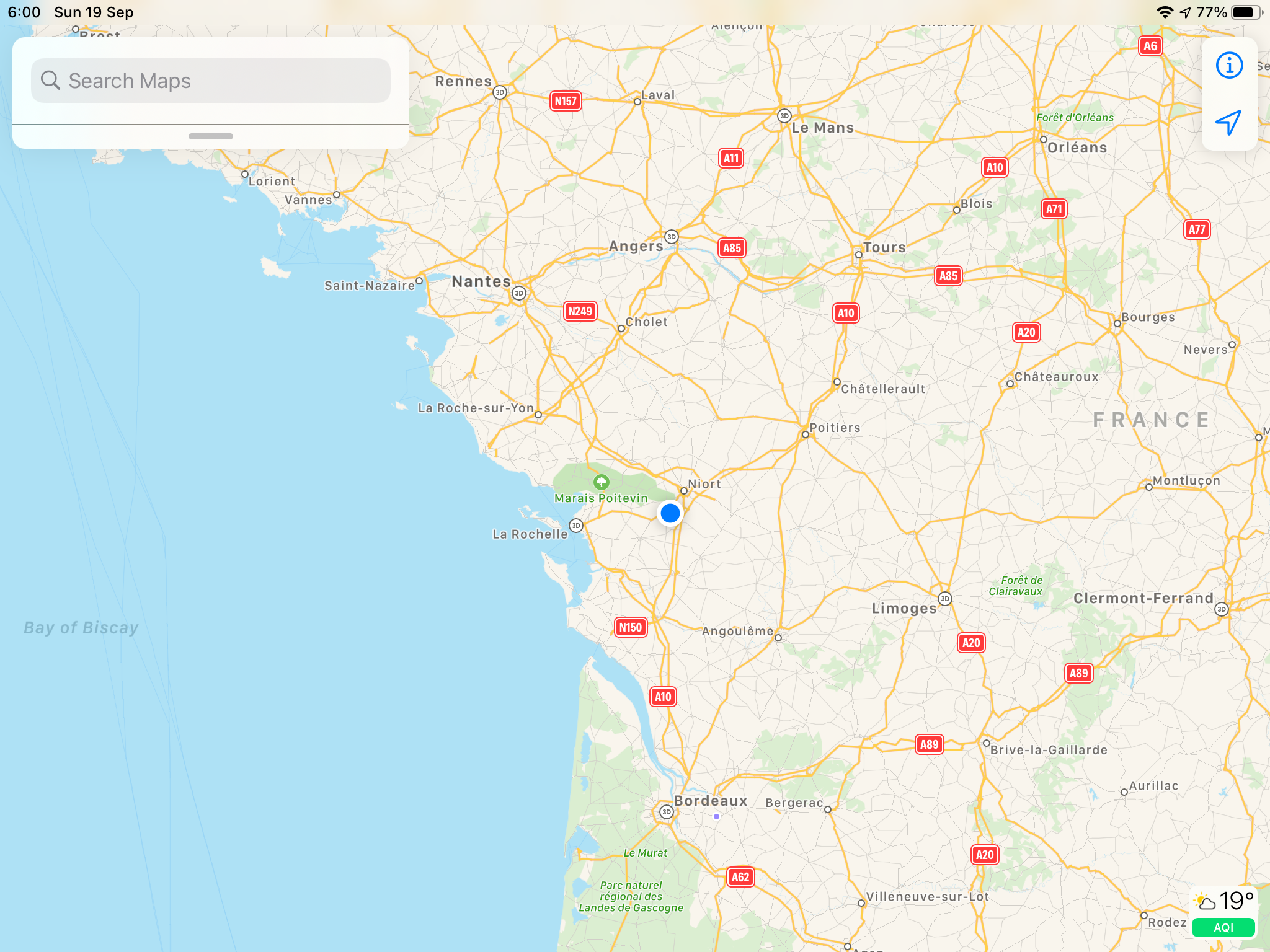Click the Search Maps field
1270x952 pixels.
[x=211, y=81]
